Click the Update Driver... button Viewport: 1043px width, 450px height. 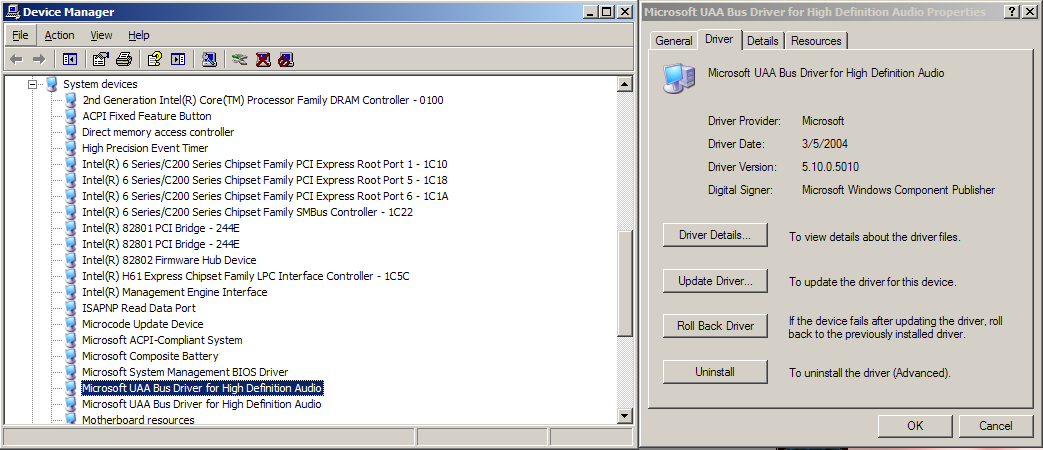(x=715, y=281)
